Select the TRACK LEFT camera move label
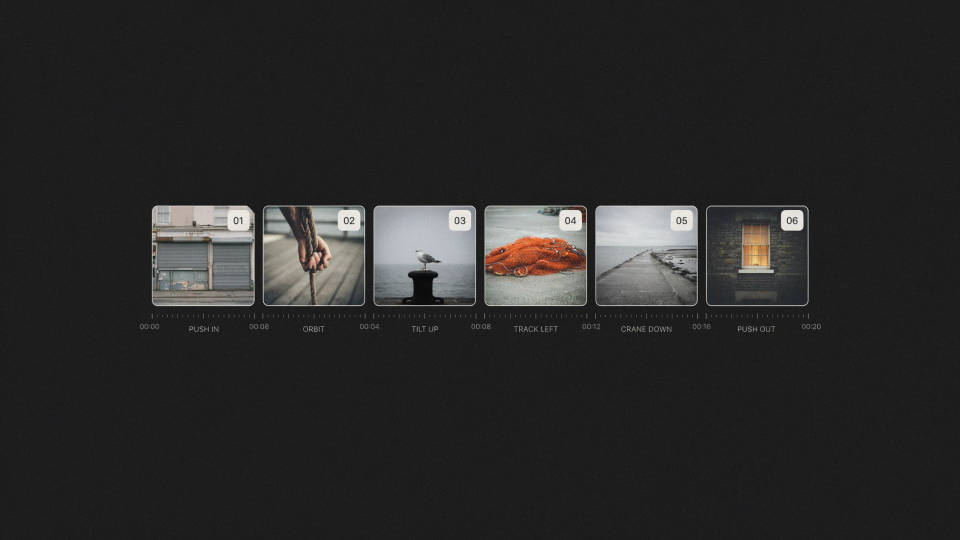960x540 pixels. pos(536,329)
